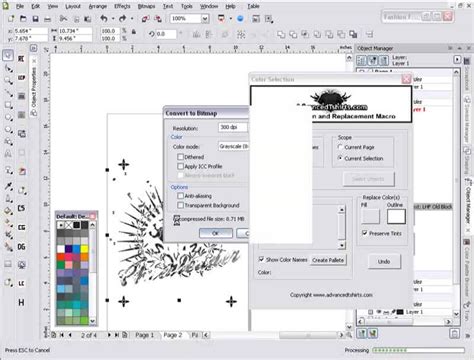
Task: Select the Current Selection radio button
Action: (x=340, y=158)
